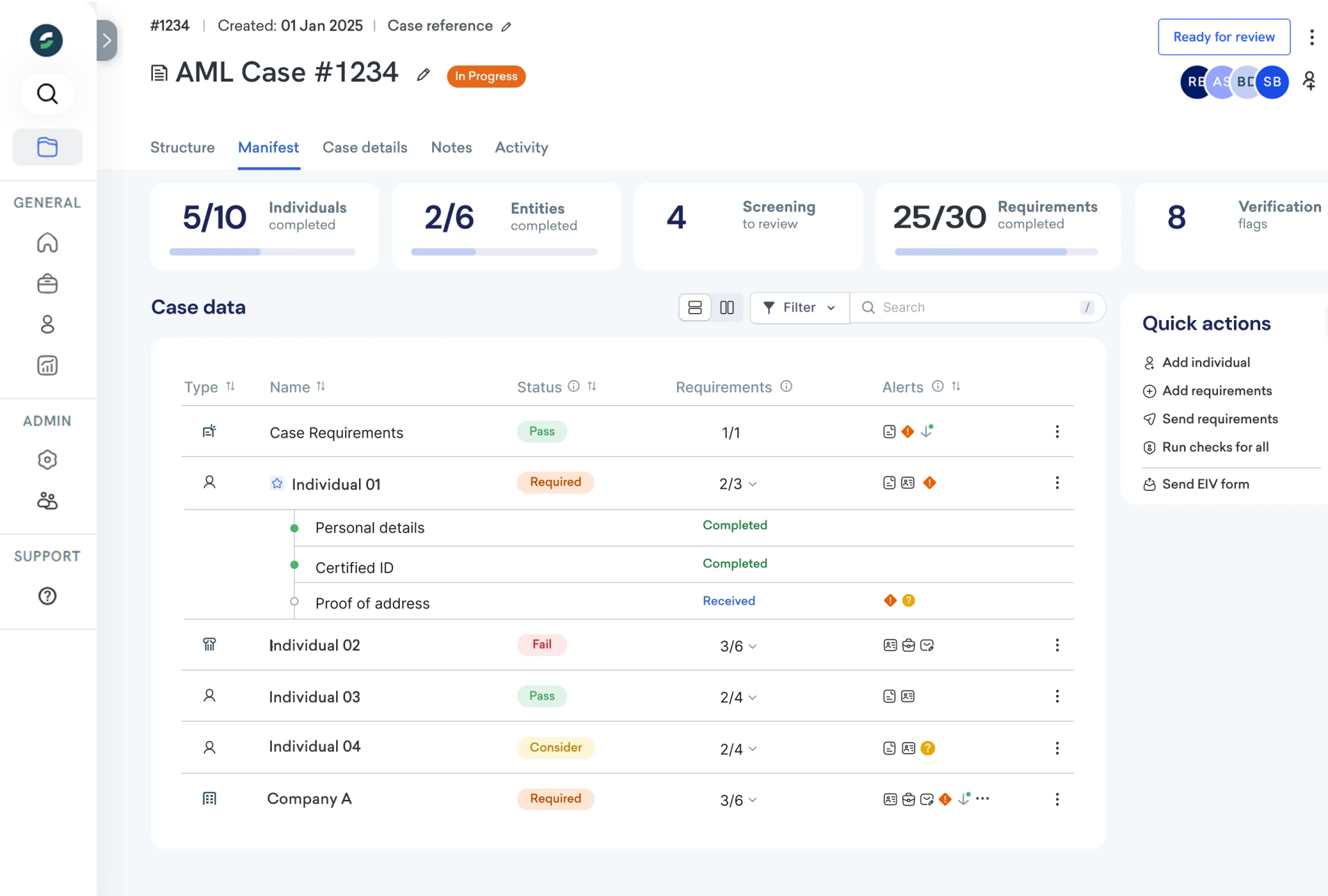The width and height of the screenshot is (1328, 896).
Task: Open the Activity tab
Action: coord(521,147)
